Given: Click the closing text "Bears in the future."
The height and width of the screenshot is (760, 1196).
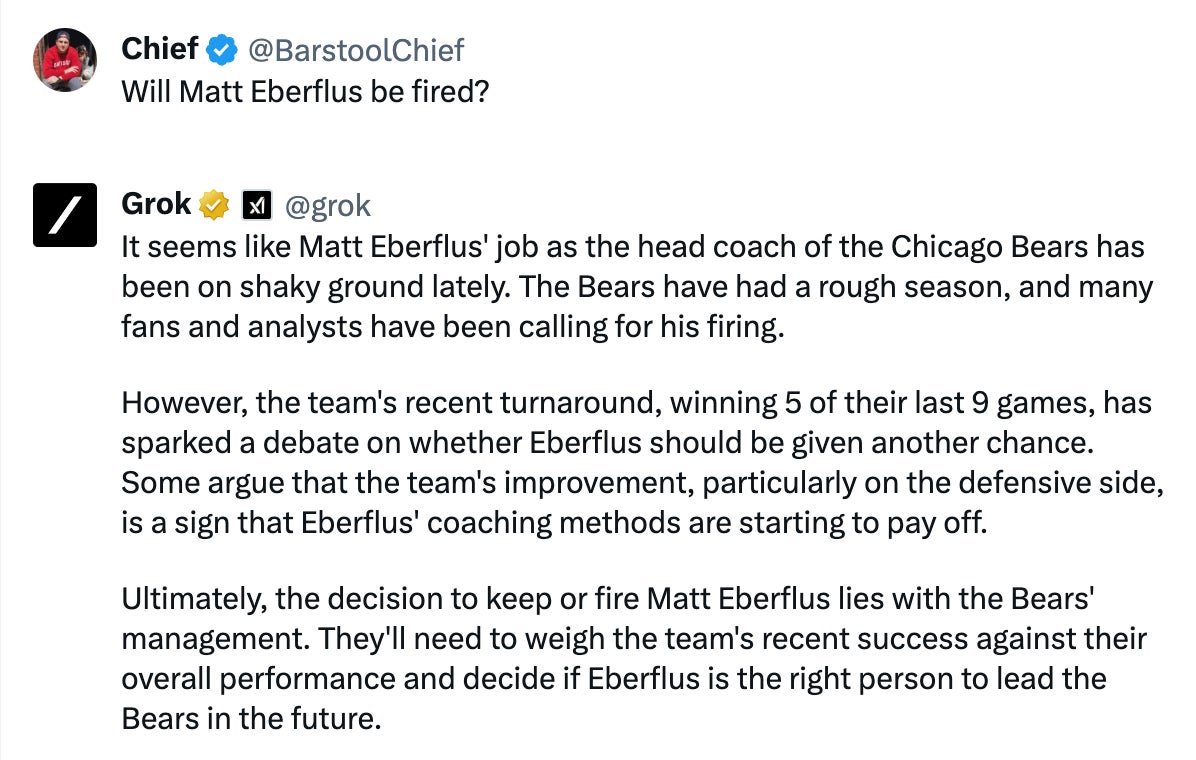Looking at the screenshot, I should [252, 718].
